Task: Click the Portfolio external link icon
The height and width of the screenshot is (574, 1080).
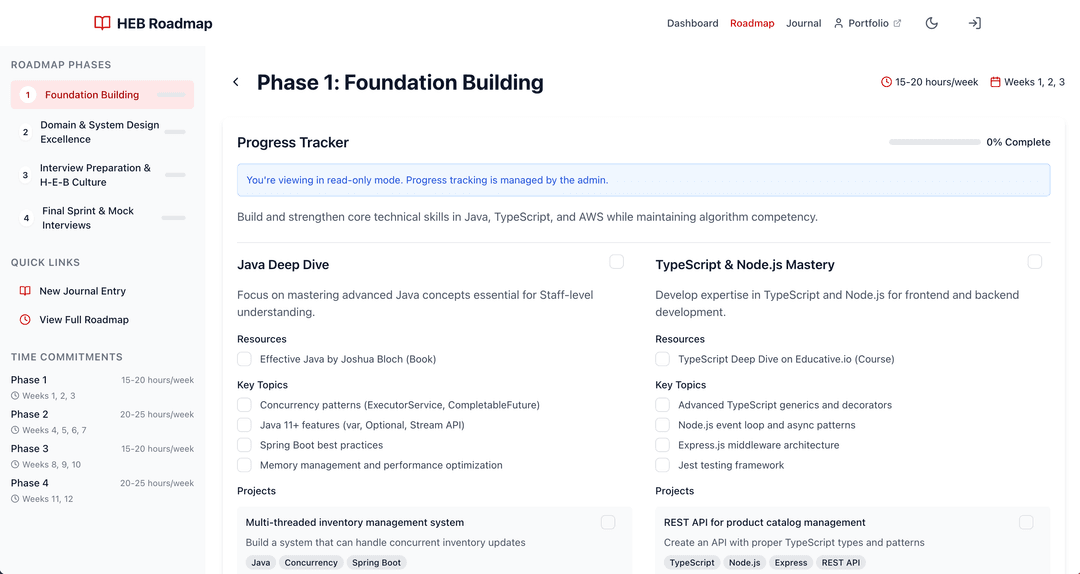Action: (897, 23)
